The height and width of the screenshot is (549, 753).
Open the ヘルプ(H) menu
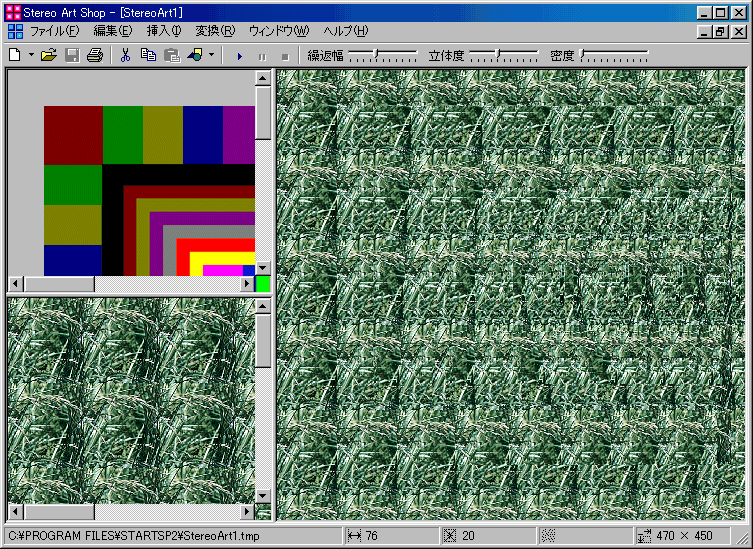(345, 31)
